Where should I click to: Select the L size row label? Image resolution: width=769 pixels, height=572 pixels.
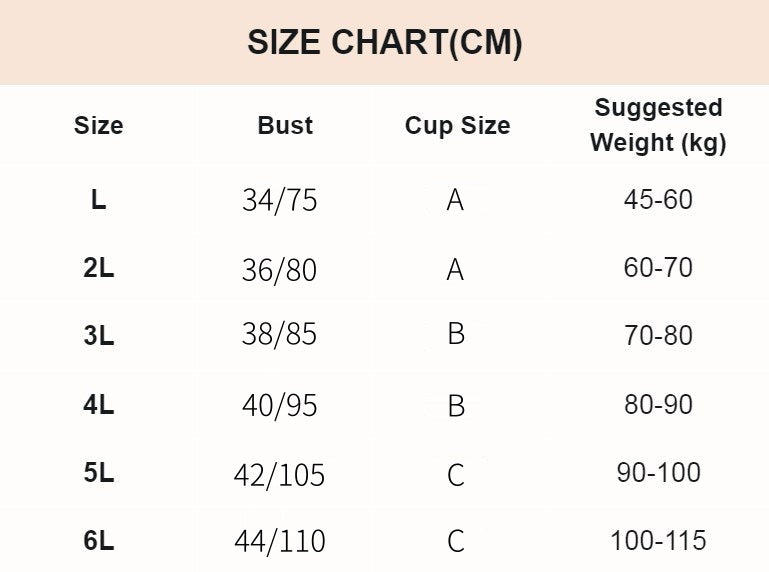(99, 200)
